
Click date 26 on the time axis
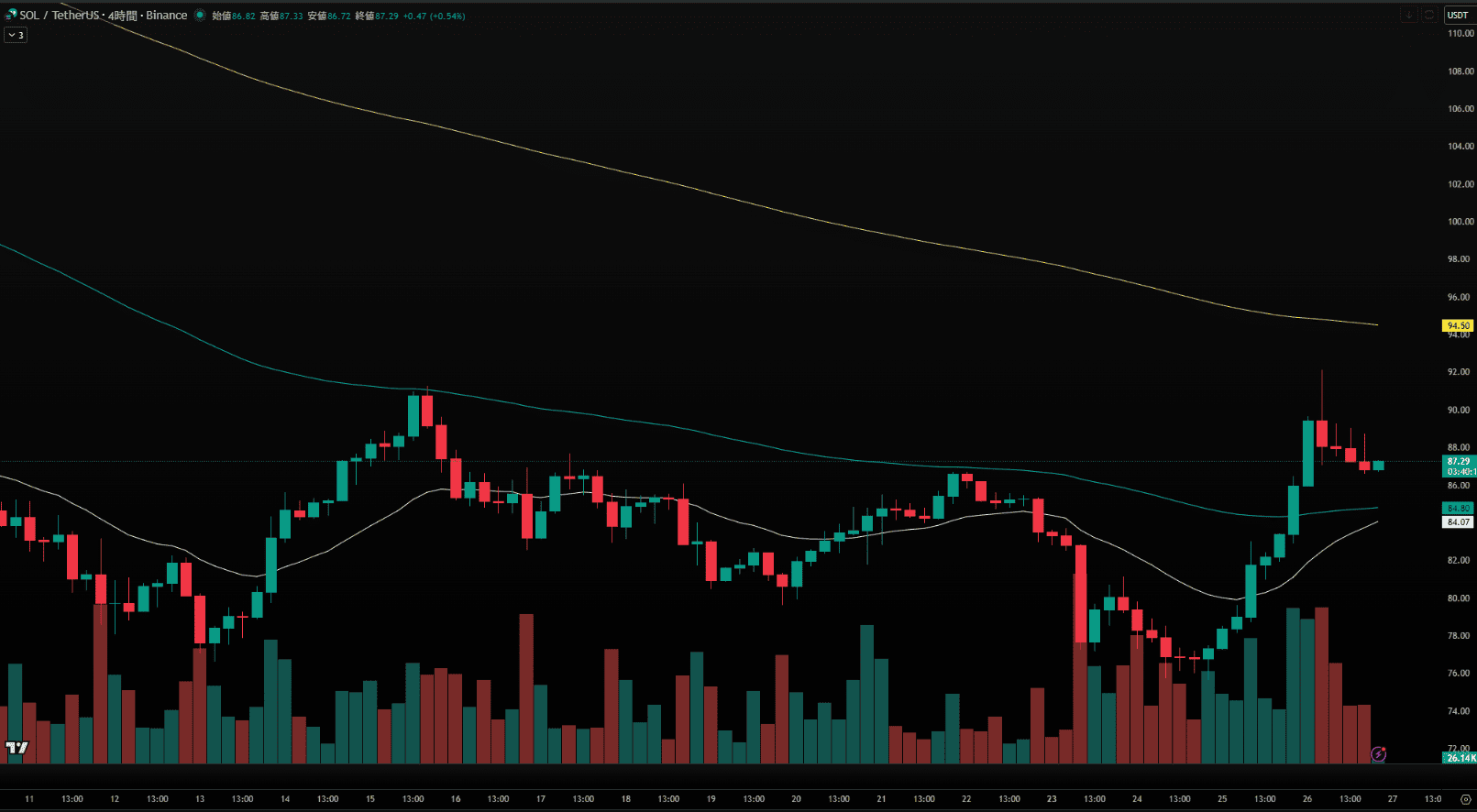click(x=1306, y=799)
